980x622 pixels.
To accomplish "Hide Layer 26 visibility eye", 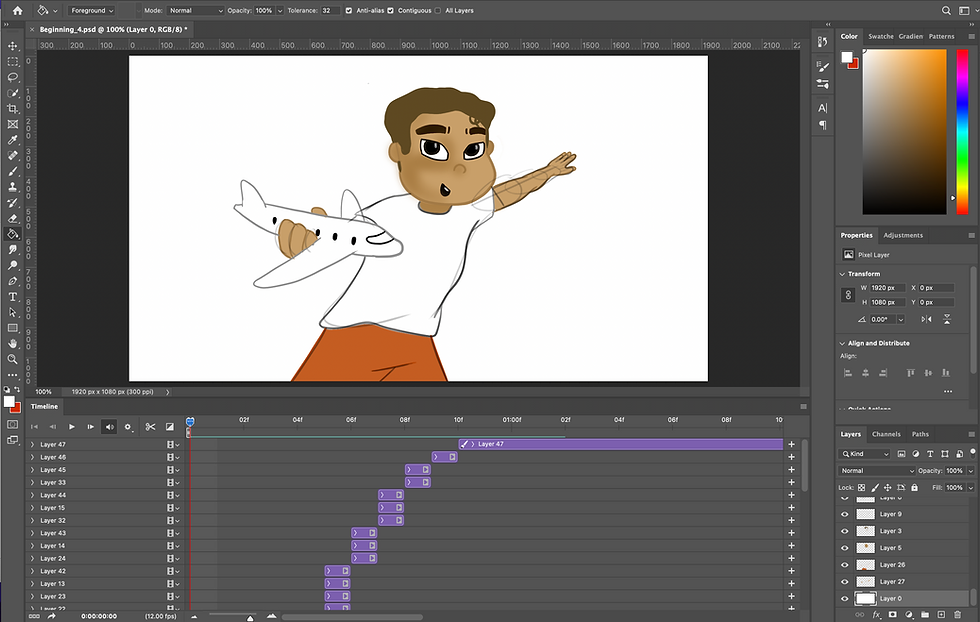I will point(845,565).
